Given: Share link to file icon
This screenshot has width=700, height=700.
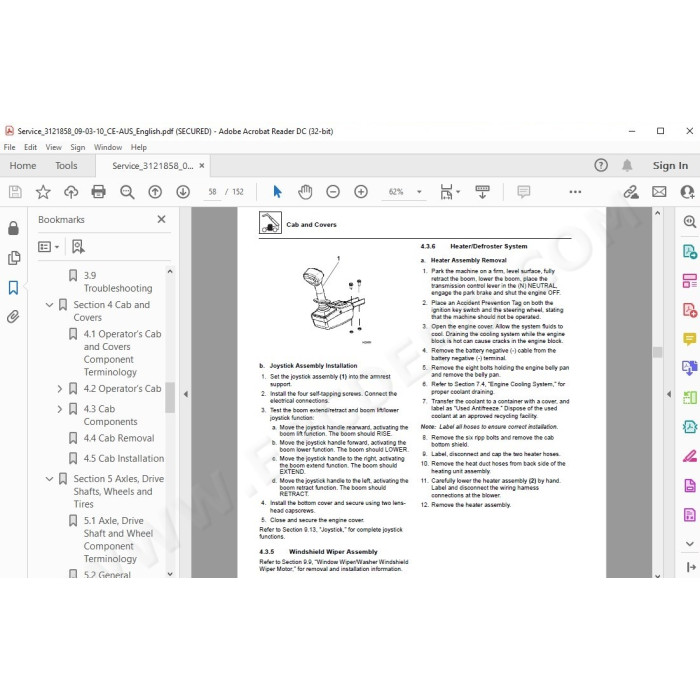Looking at the screenshot, I should (631, 192).
